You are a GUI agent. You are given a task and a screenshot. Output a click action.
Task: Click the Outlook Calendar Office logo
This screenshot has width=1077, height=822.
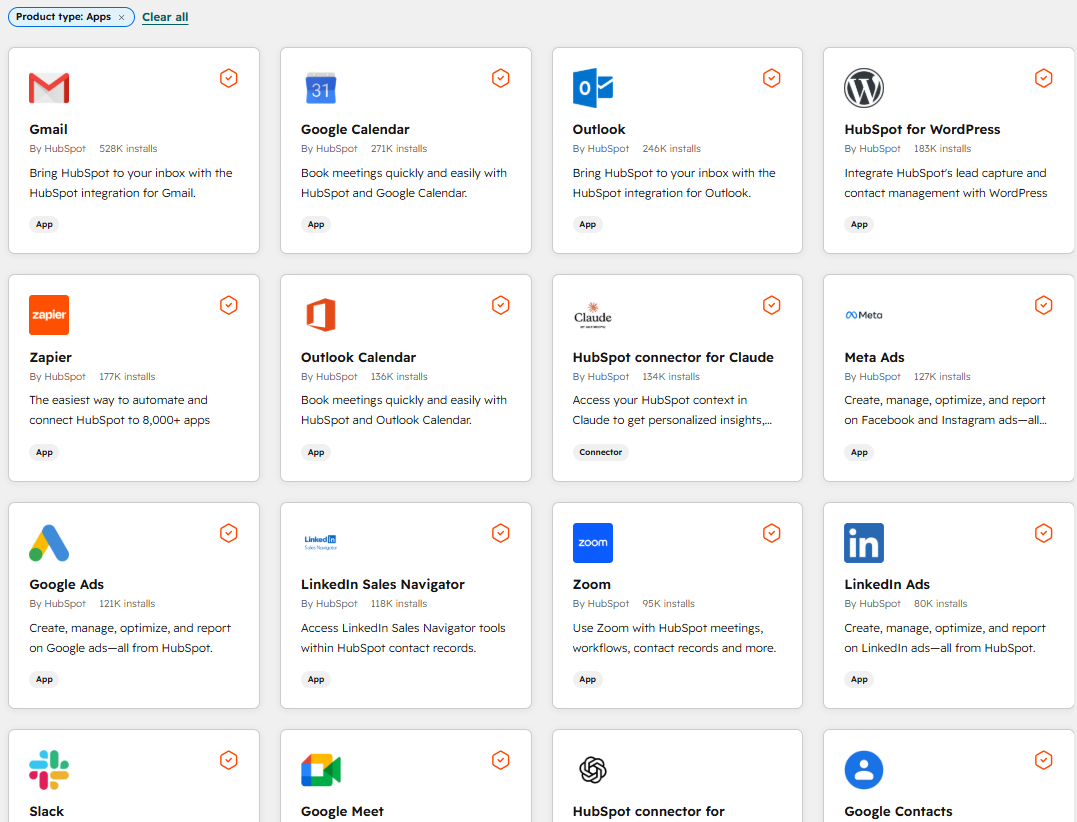321,315
